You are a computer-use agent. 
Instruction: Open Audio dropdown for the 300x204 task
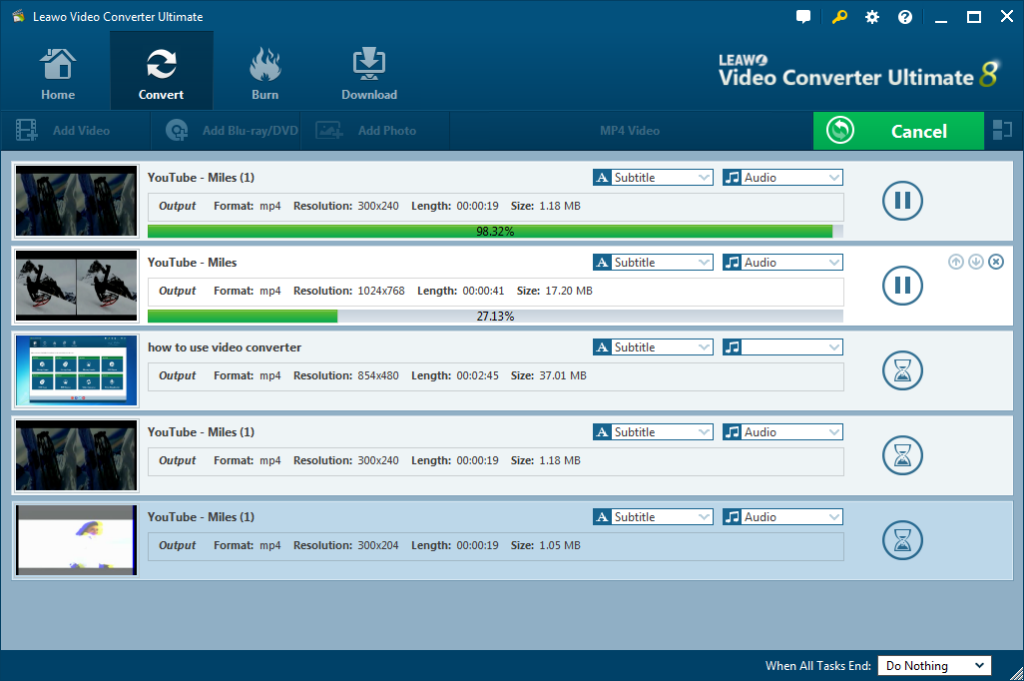point(782,517)
